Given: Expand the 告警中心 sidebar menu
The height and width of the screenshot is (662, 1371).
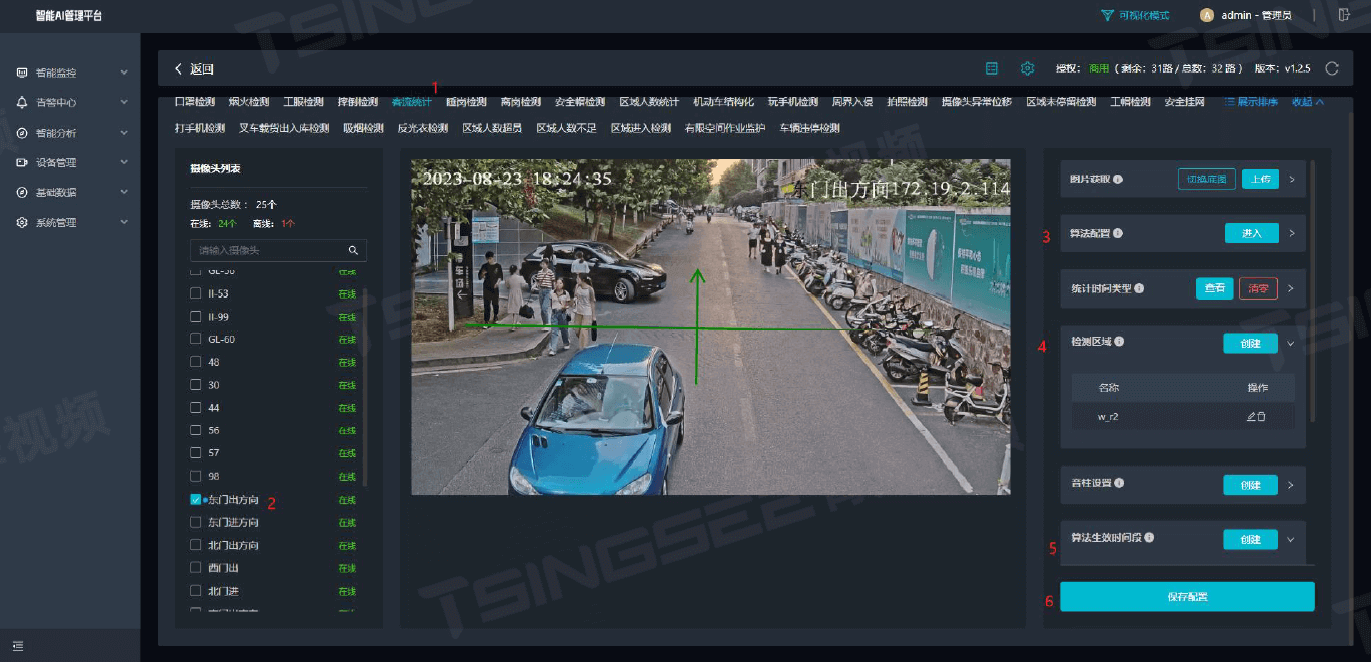Looking at the screenshot, I should click(x=124, y=103).
